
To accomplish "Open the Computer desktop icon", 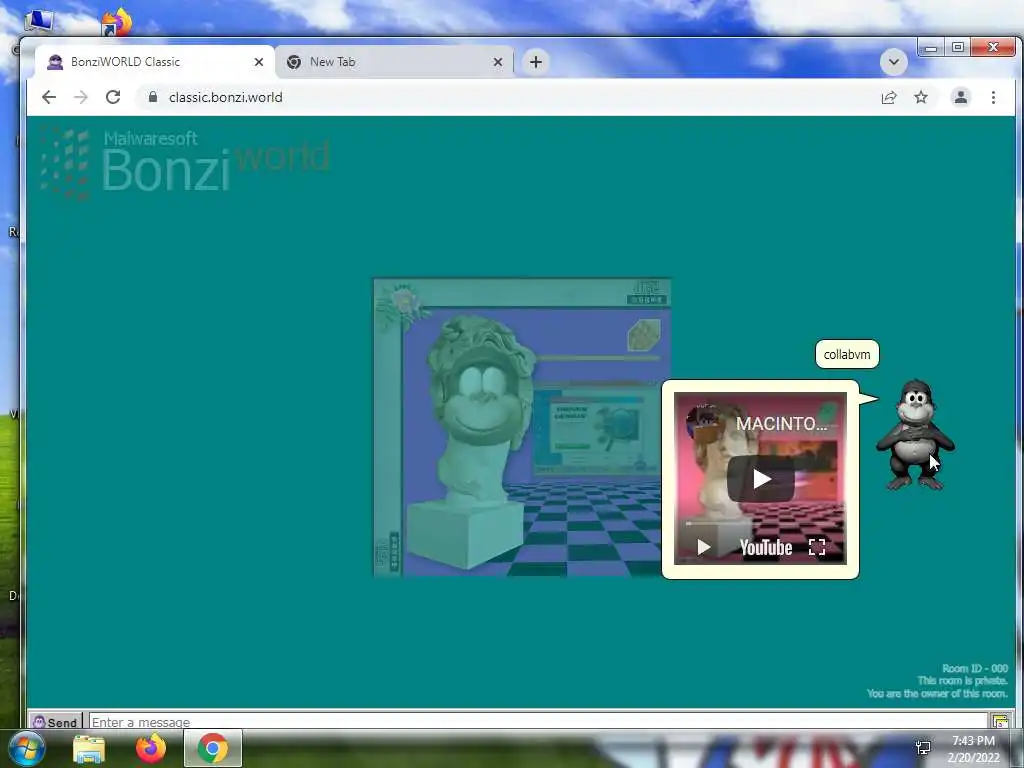I will tap(38, 20).
